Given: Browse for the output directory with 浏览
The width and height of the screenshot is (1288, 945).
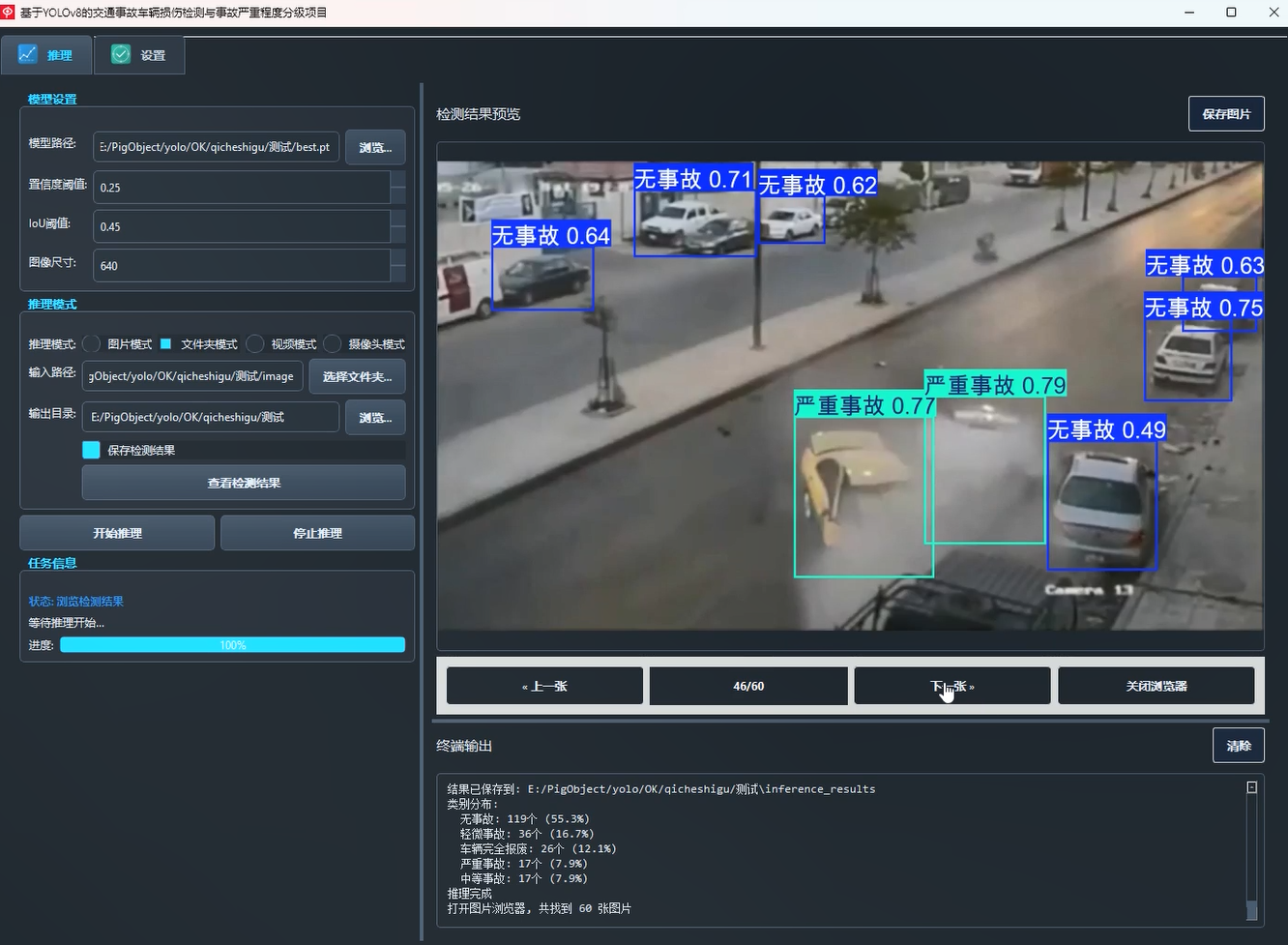Looking at the screenshot, I should [x=375, y=418].
